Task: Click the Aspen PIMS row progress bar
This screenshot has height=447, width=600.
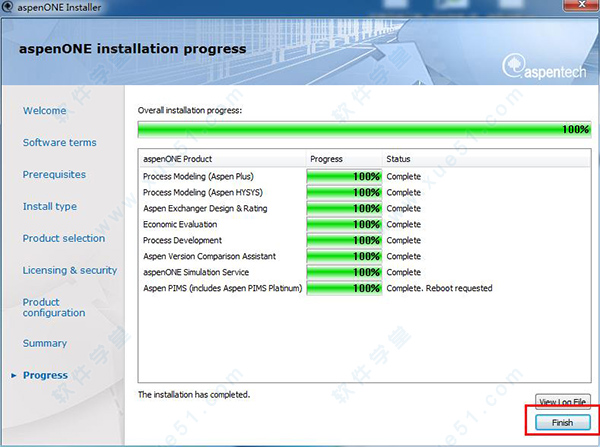Action: tap(344, 288)
